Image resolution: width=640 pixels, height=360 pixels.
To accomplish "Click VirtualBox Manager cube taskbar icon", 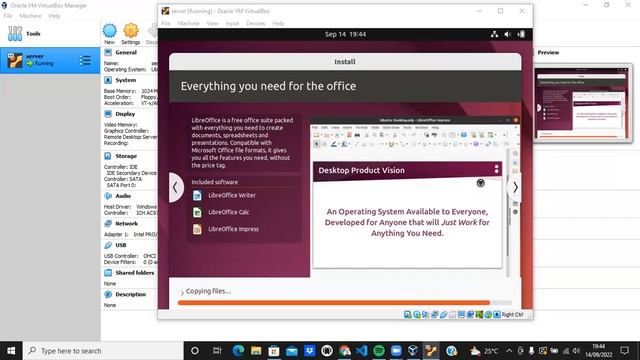I will coord(413,351).
